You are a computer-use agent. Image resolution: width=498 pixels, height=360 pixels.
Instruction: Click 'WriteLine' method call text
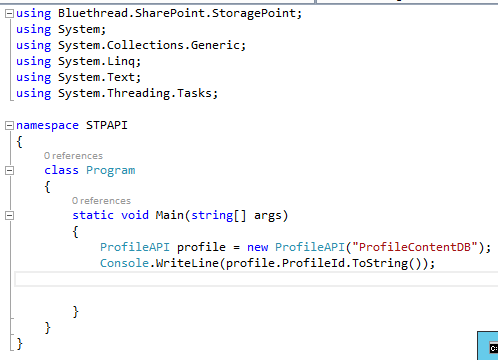pos(187,263)
